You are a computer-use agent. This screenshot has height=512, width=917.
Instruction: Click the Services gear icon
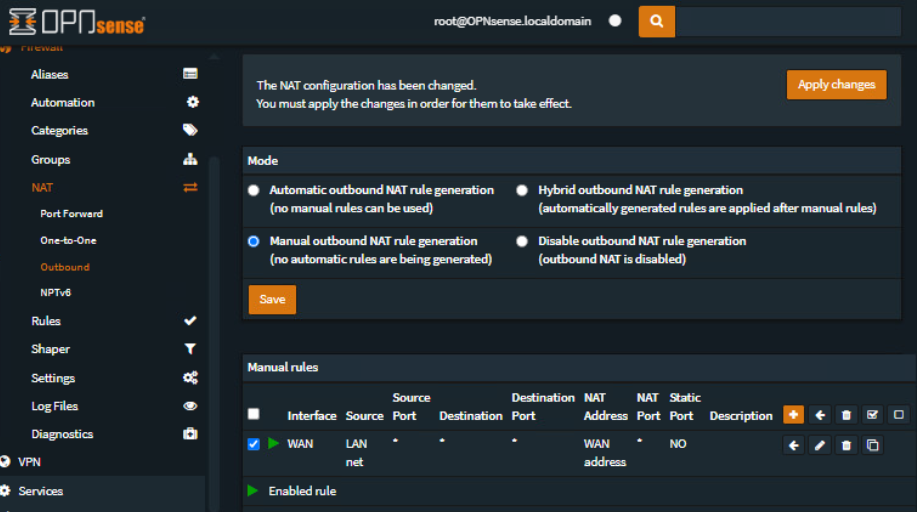[5, 490]
